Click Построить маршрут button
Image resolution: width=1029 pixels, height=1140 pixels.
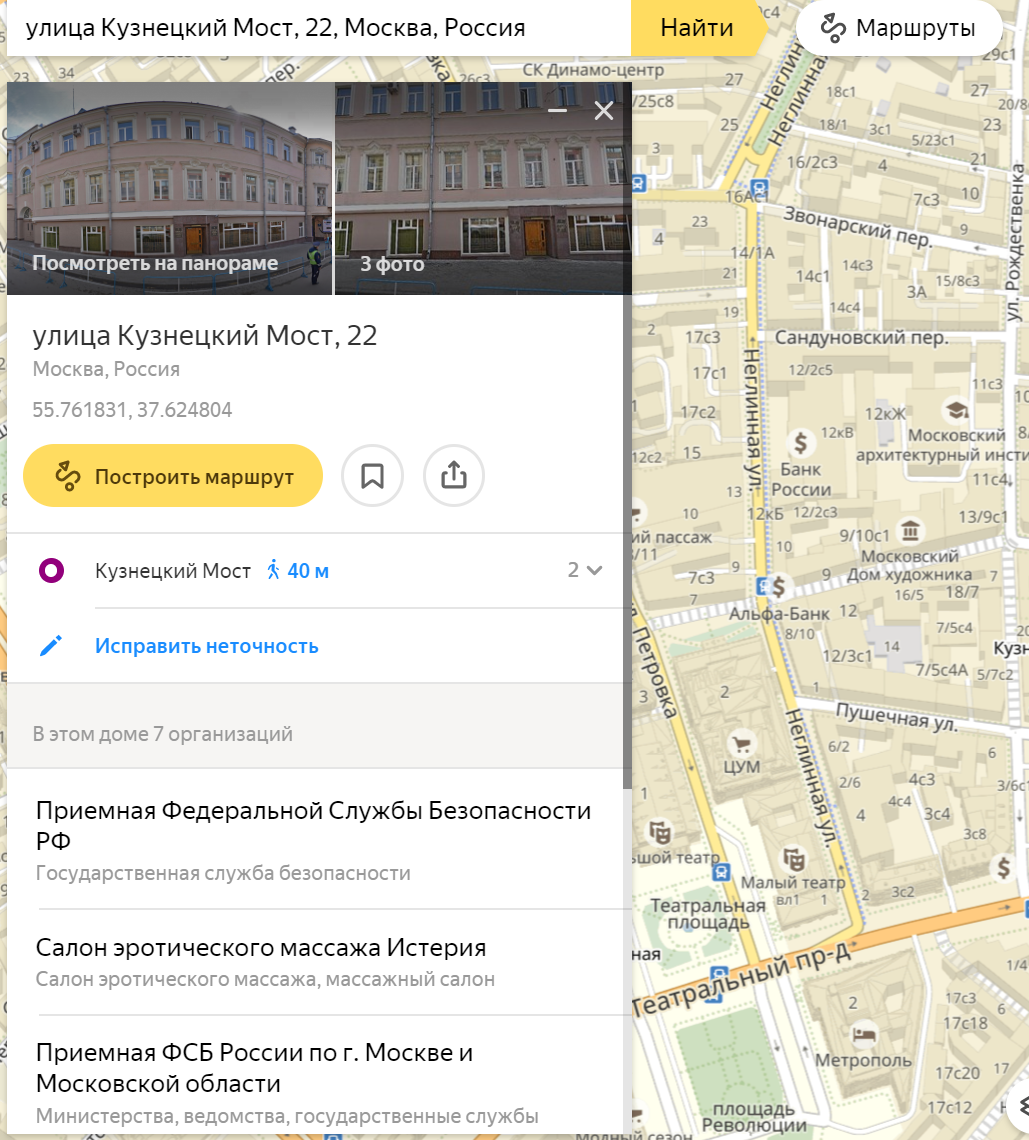[x=173, y=476]
